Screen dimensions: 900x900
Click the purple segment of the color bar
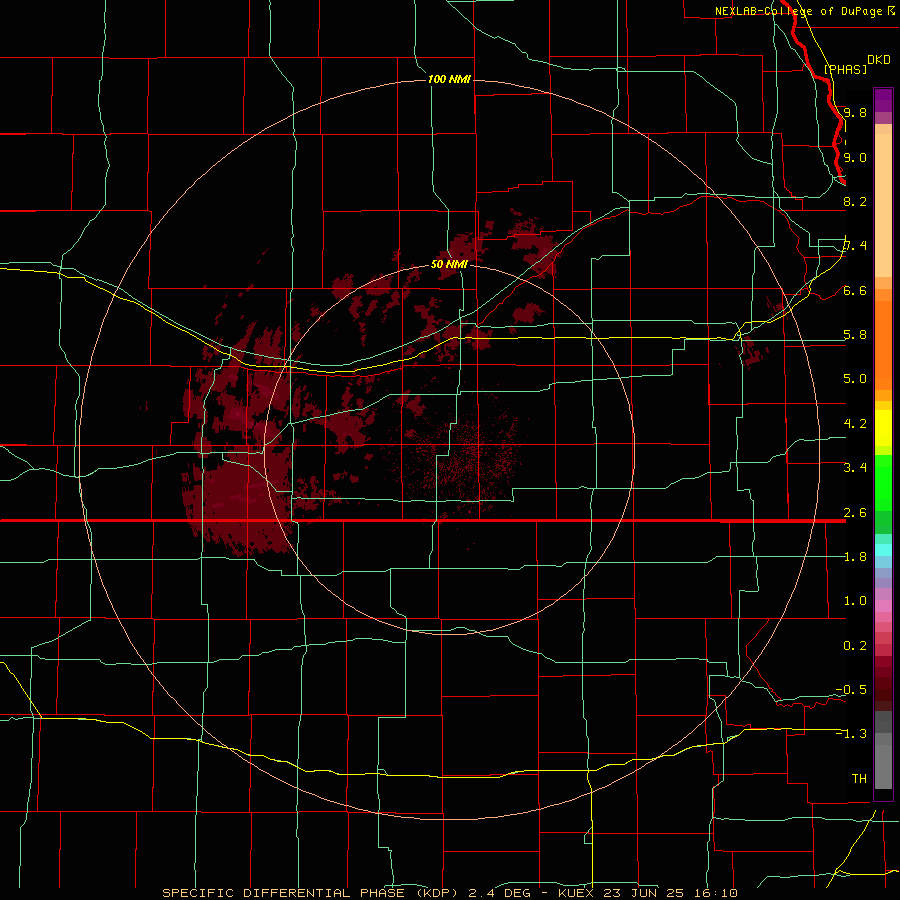click(x=883, y=100)
